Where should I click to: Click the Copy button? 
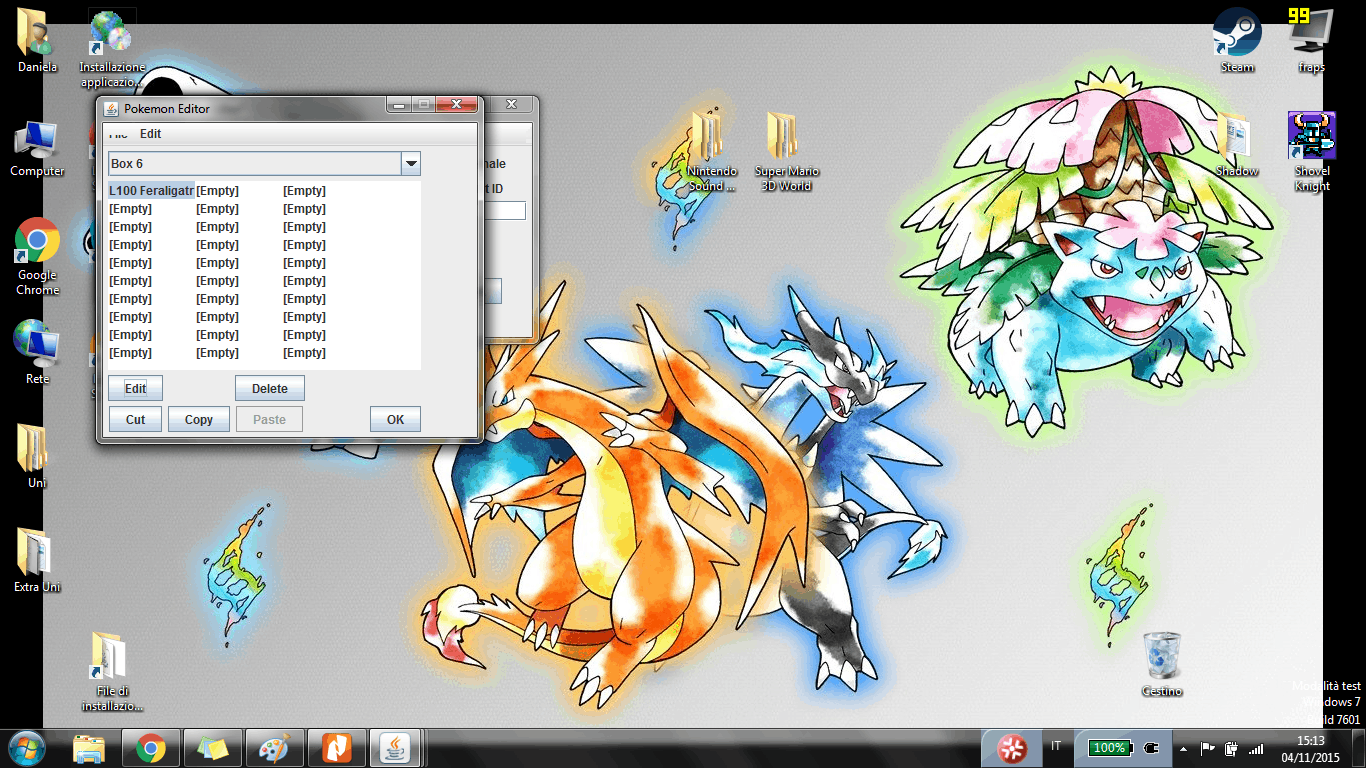coord(199,419)
